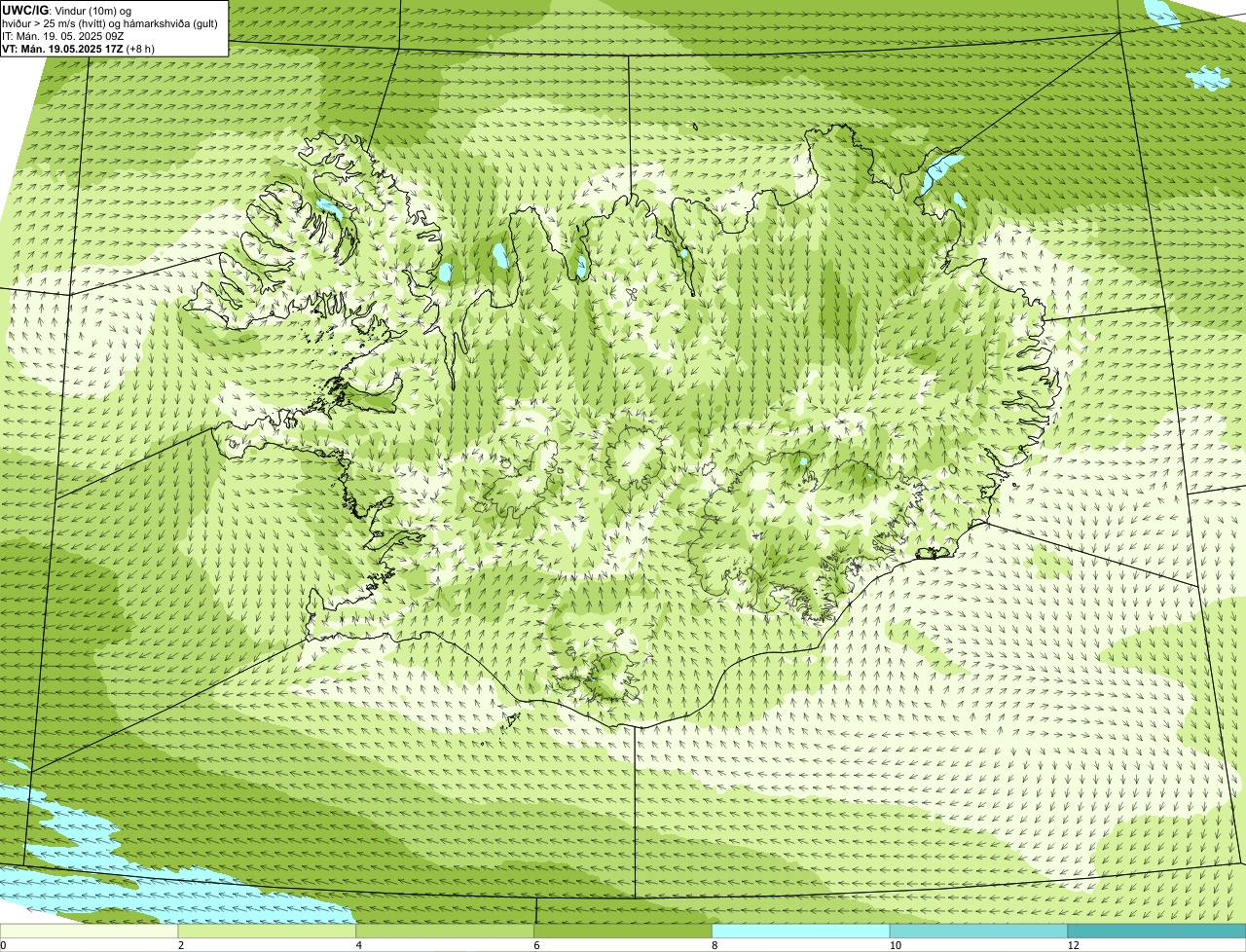
Task: Click the '10' label on the color scale
Action: pos(894,945)
